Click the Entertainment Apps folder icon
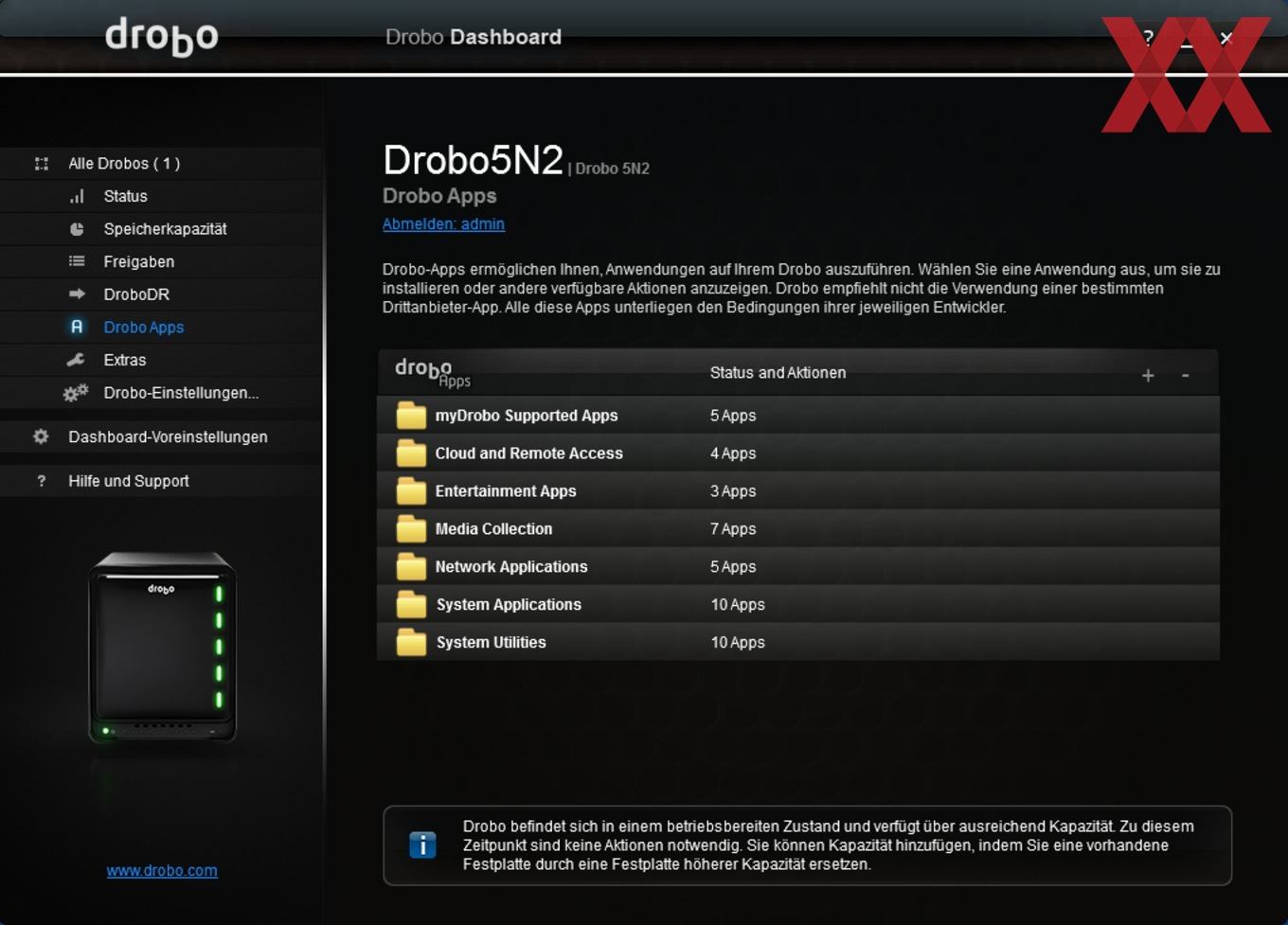The height and width of the screenshot is (925, 1288). [411, 491]
